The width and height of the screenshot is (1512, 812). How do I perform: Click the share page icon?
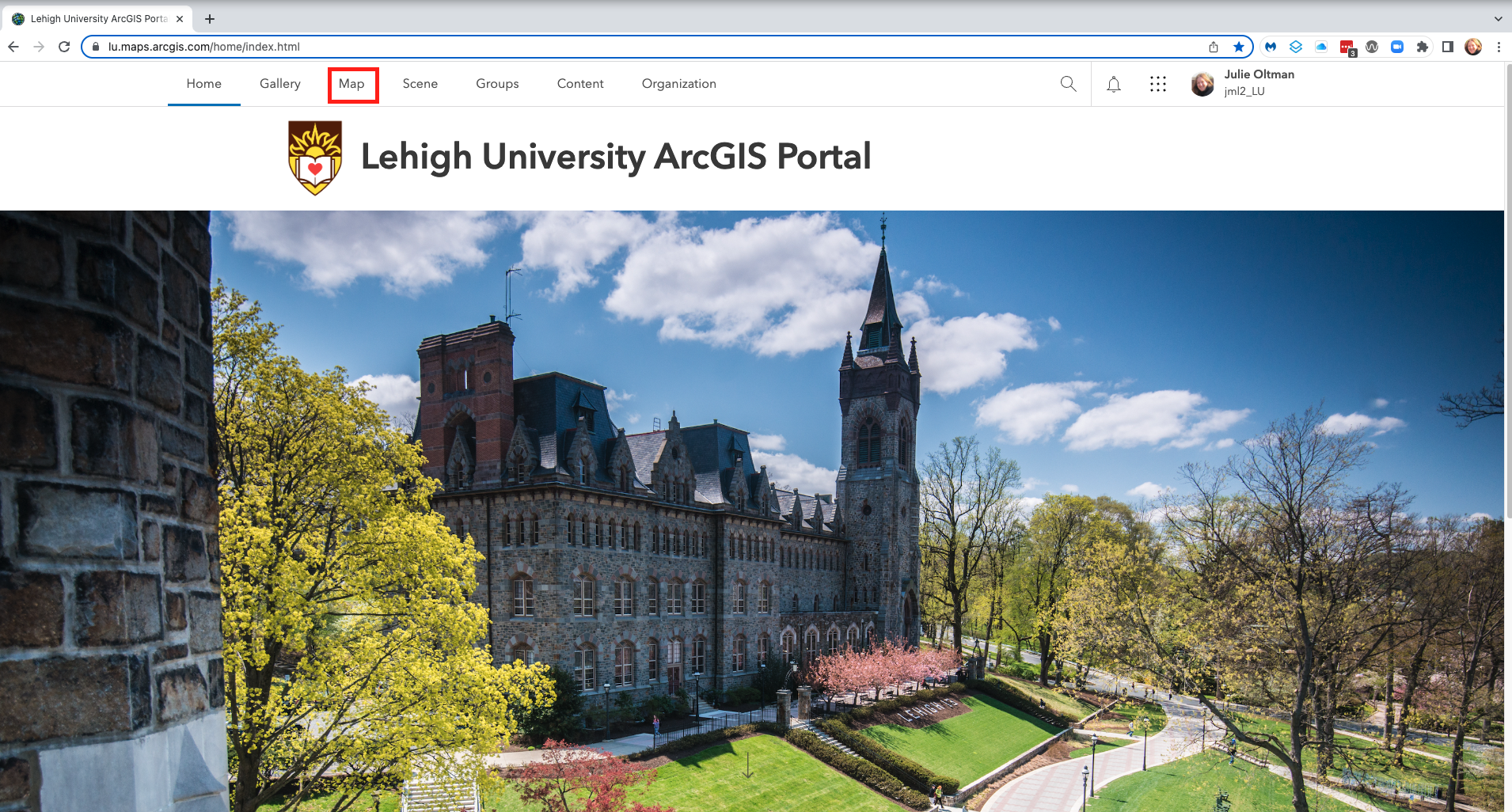(x=1214, y=47)
